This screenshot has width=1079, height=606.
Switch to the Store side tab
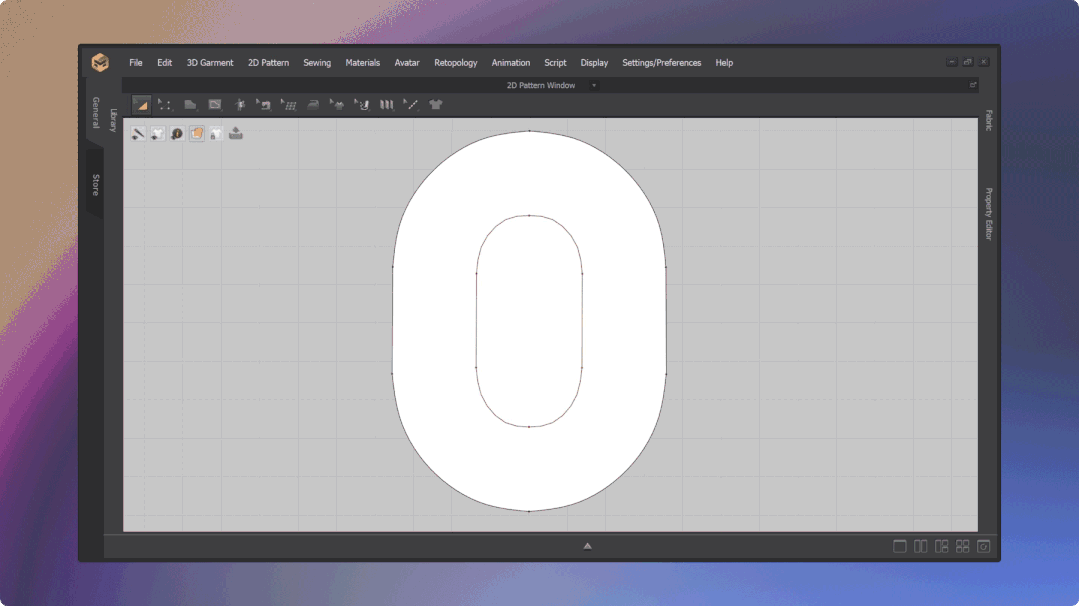(96, 184)
